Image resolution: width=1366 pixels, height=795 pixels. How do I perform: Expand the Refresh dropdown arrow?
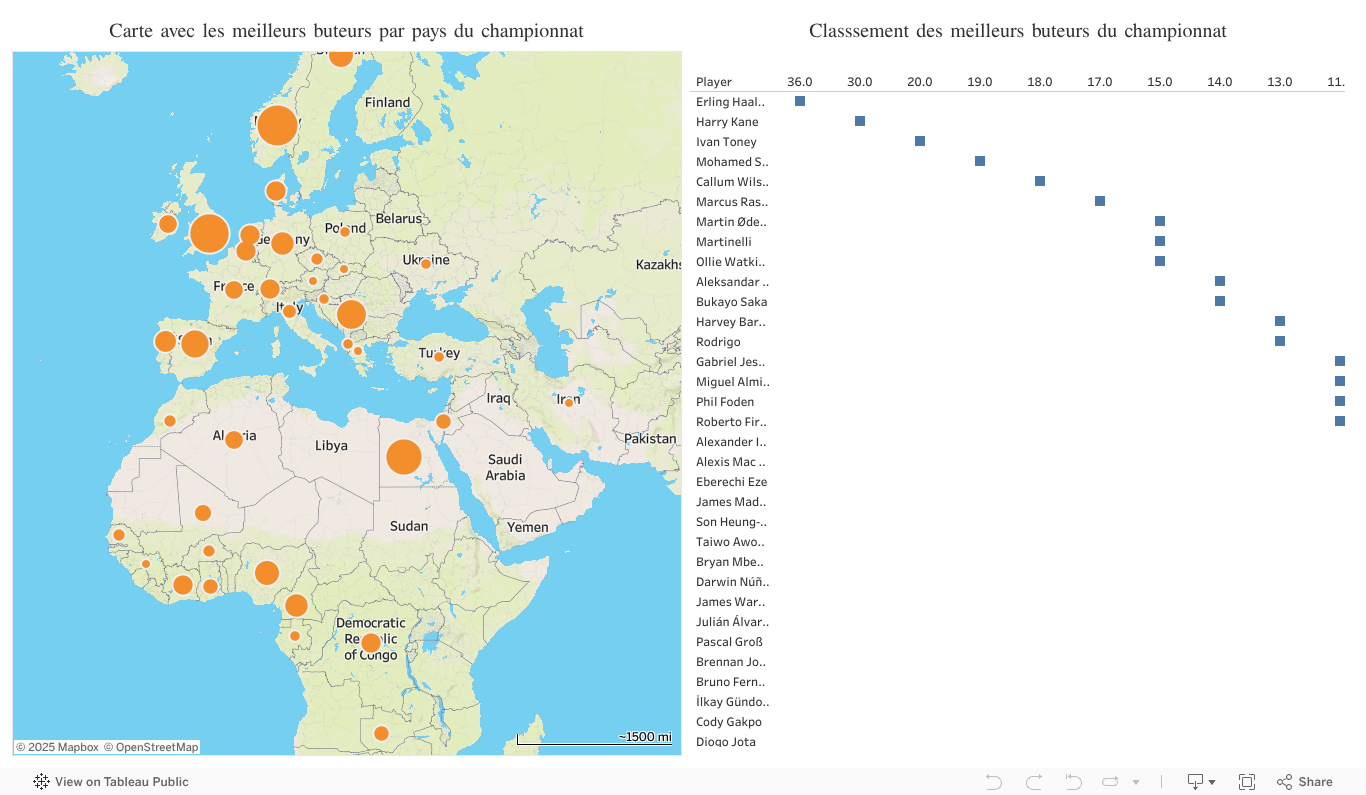pyautogui.click(x=1136, y=782)
